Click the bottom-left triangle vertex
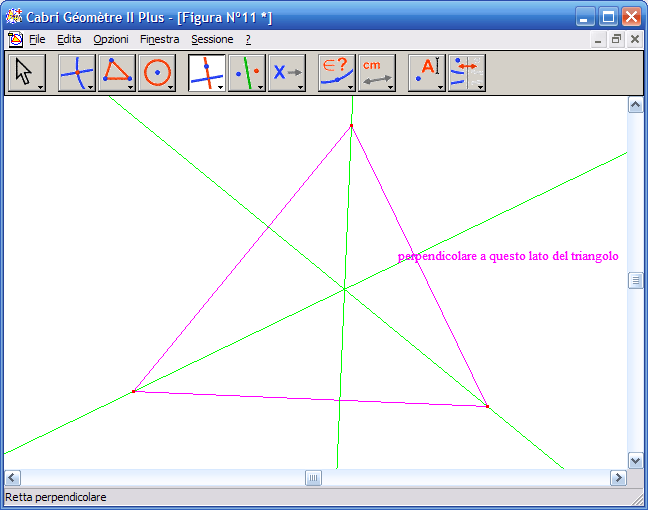 (133, 391)
